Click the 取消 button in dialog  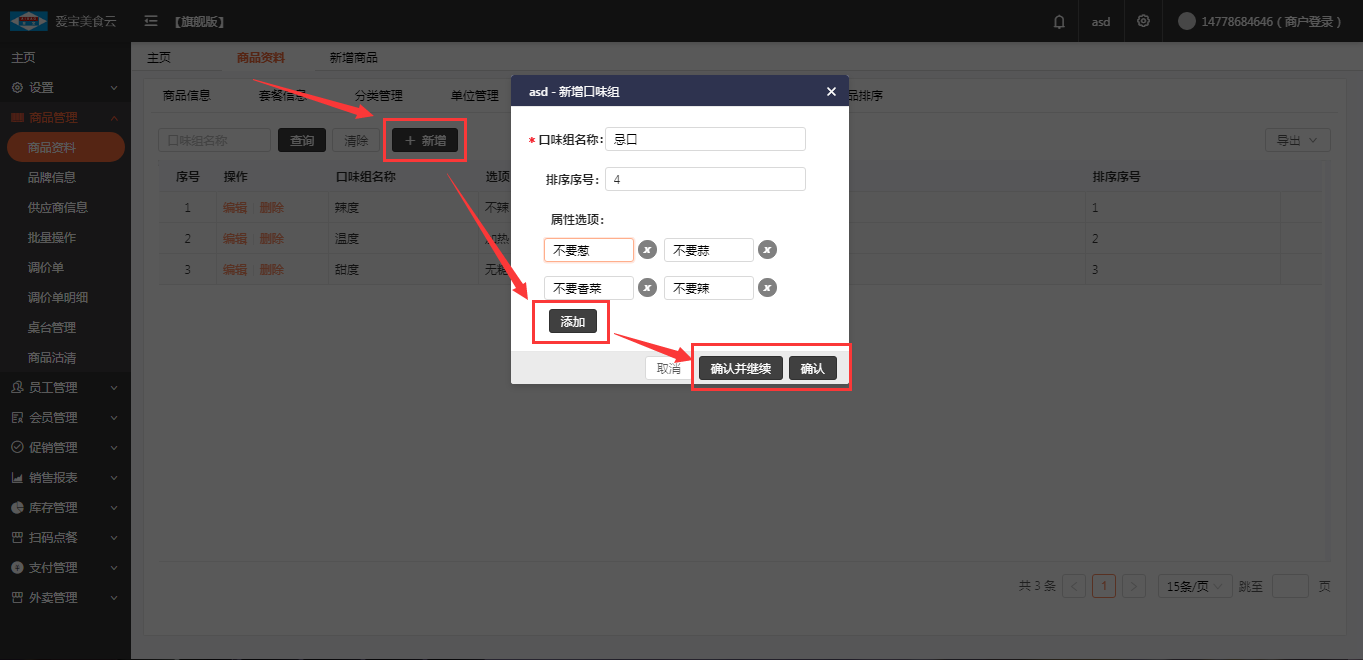point(668,368)
